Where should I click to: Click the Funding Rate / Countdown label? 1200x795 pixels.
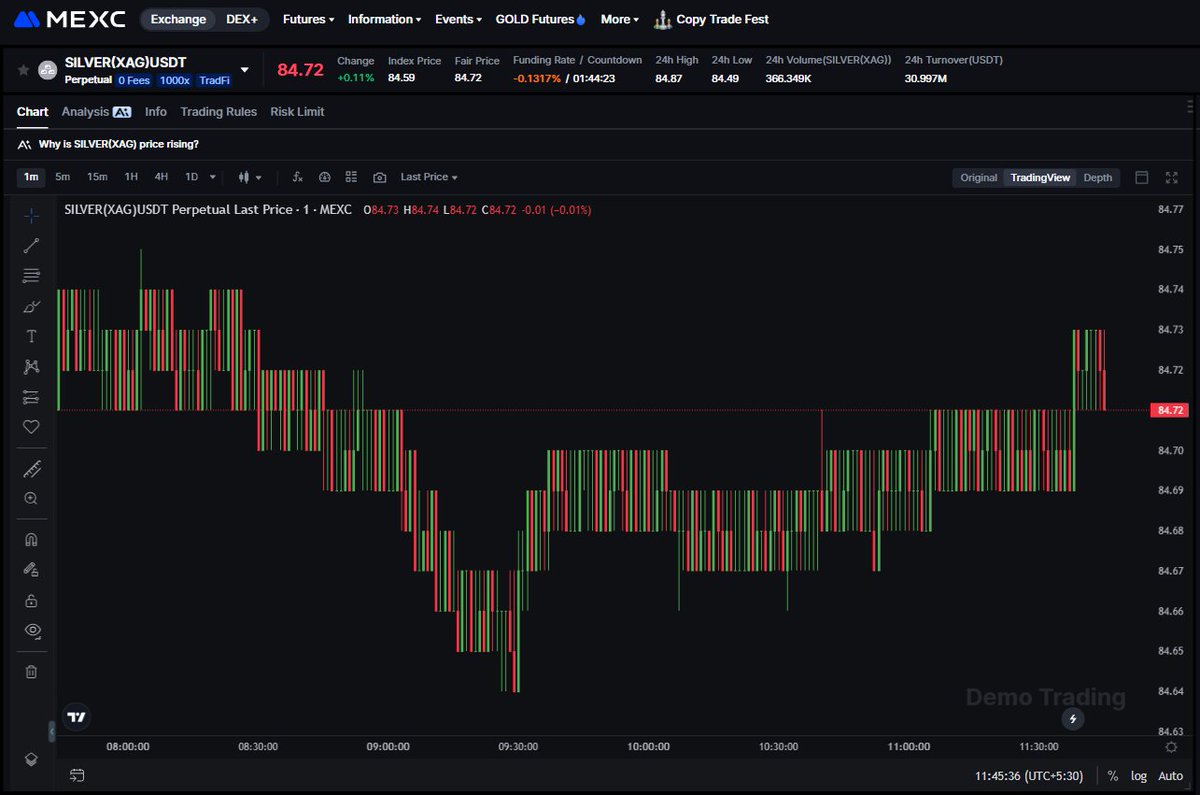pyautogui.click(x=577, y=60)
